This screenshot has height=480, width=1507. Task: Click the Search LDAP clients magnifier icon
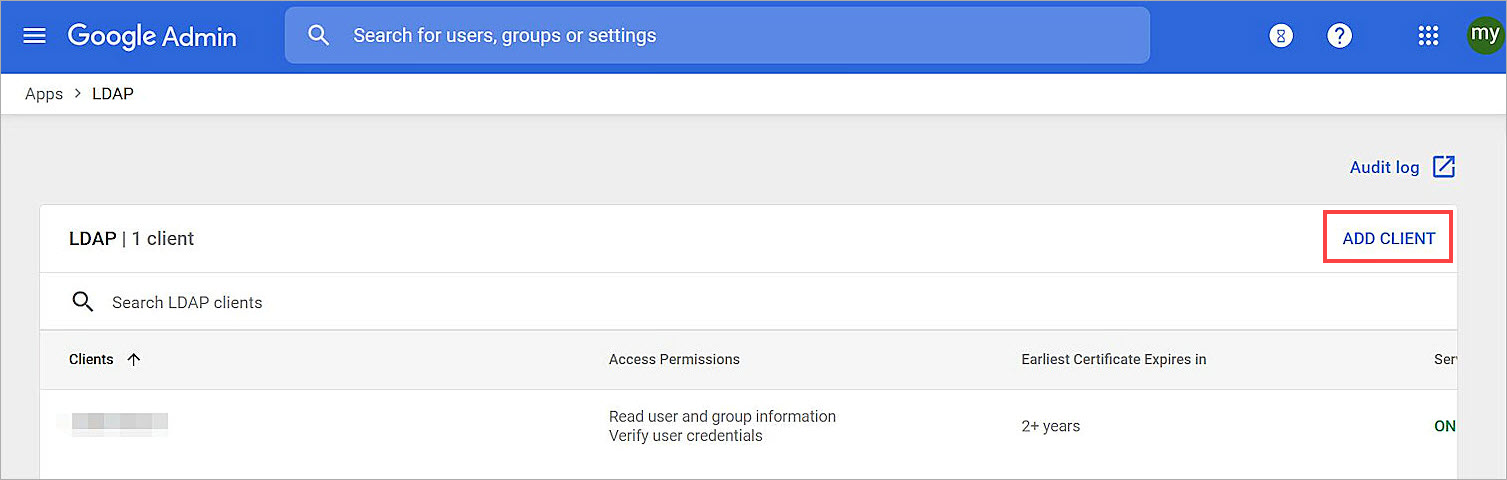click(x=83, y=302)
